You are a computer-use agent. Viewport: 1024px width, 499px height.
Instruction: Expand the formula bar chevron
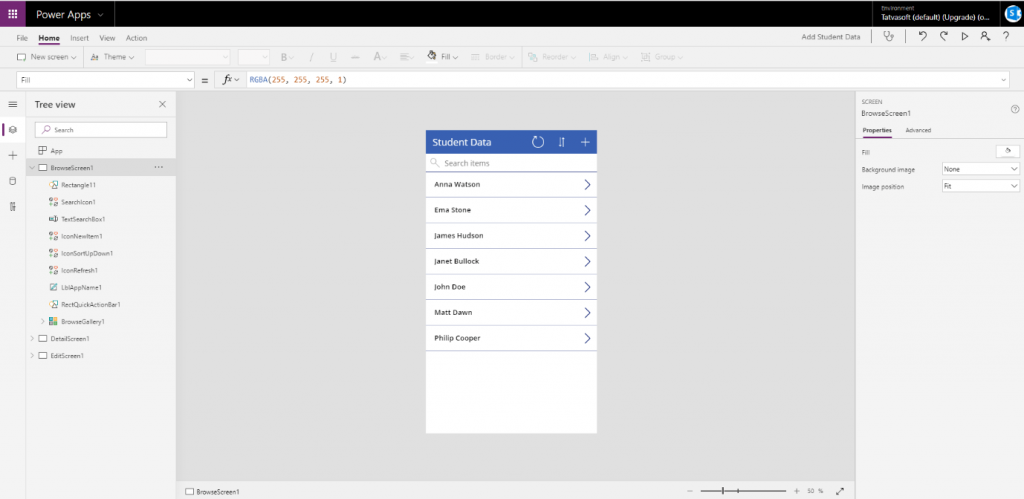1004,80
